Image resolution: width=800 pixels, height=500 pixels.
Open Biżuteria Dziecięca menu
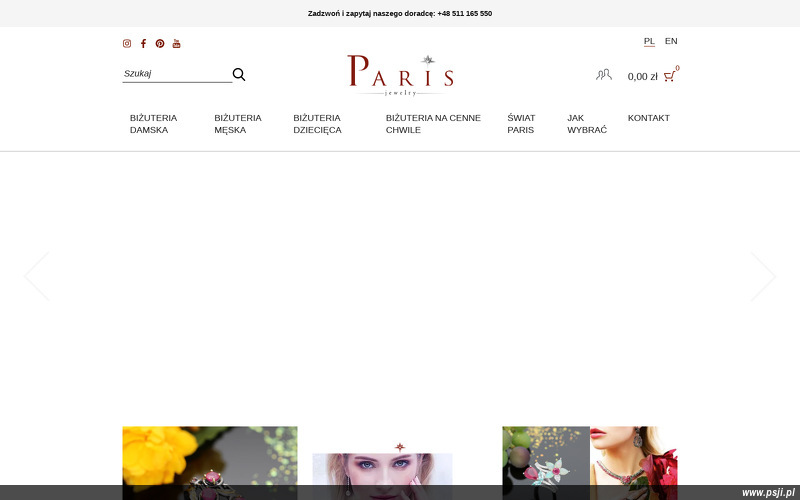tap(317, 124)
